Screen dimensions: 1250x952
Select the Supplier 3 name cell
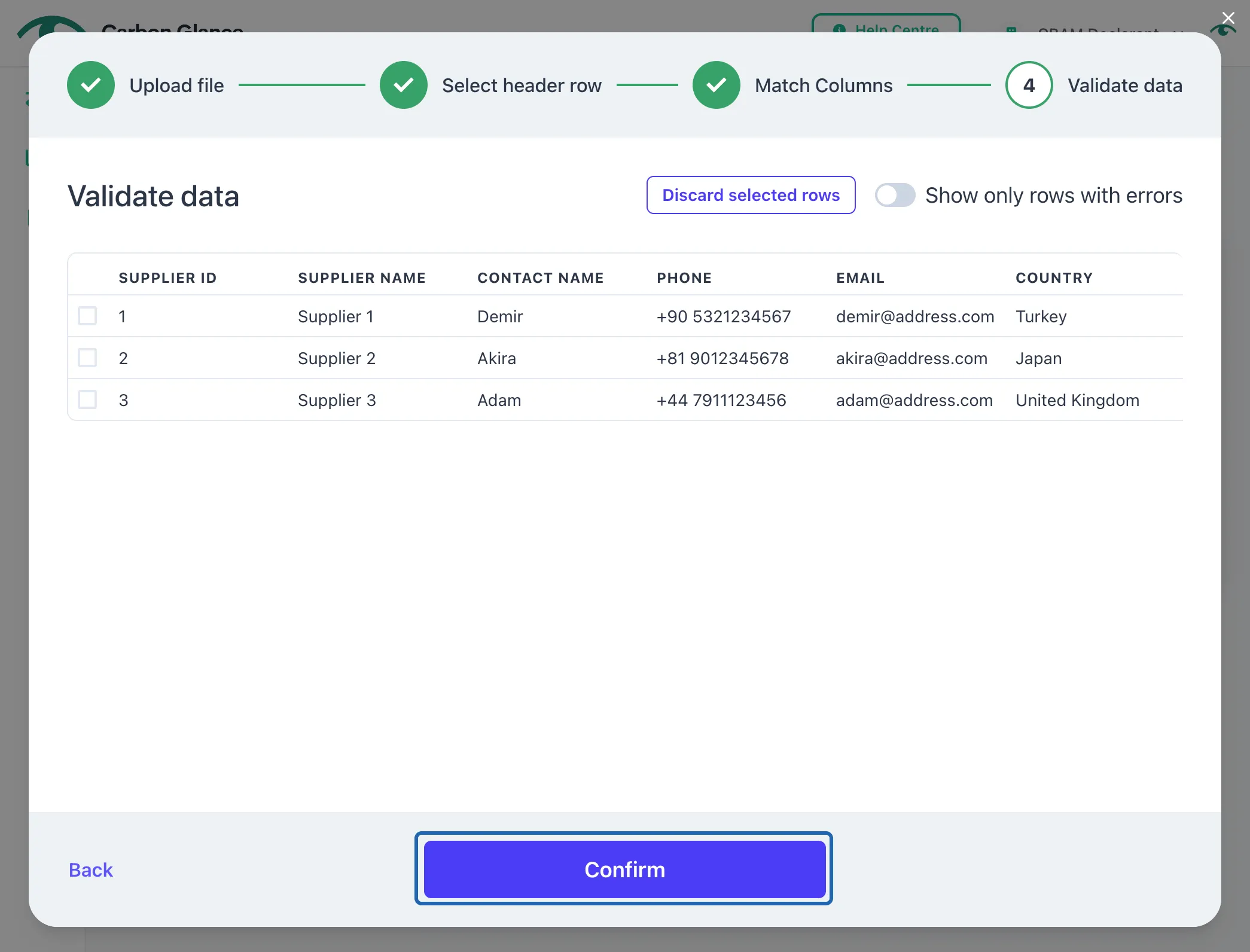tap(337, 400)
